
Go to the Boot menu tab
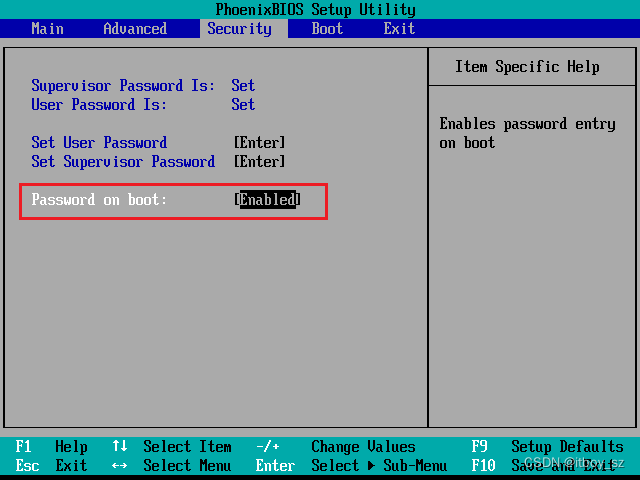[x=327, y=29]
